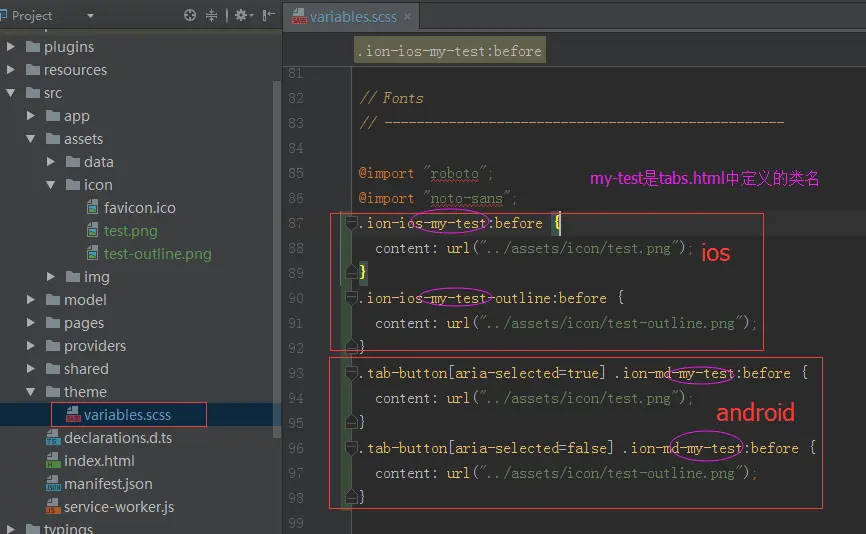Expand the resources folder
Screen dimensions: 866x534
[x=10, y=70]
